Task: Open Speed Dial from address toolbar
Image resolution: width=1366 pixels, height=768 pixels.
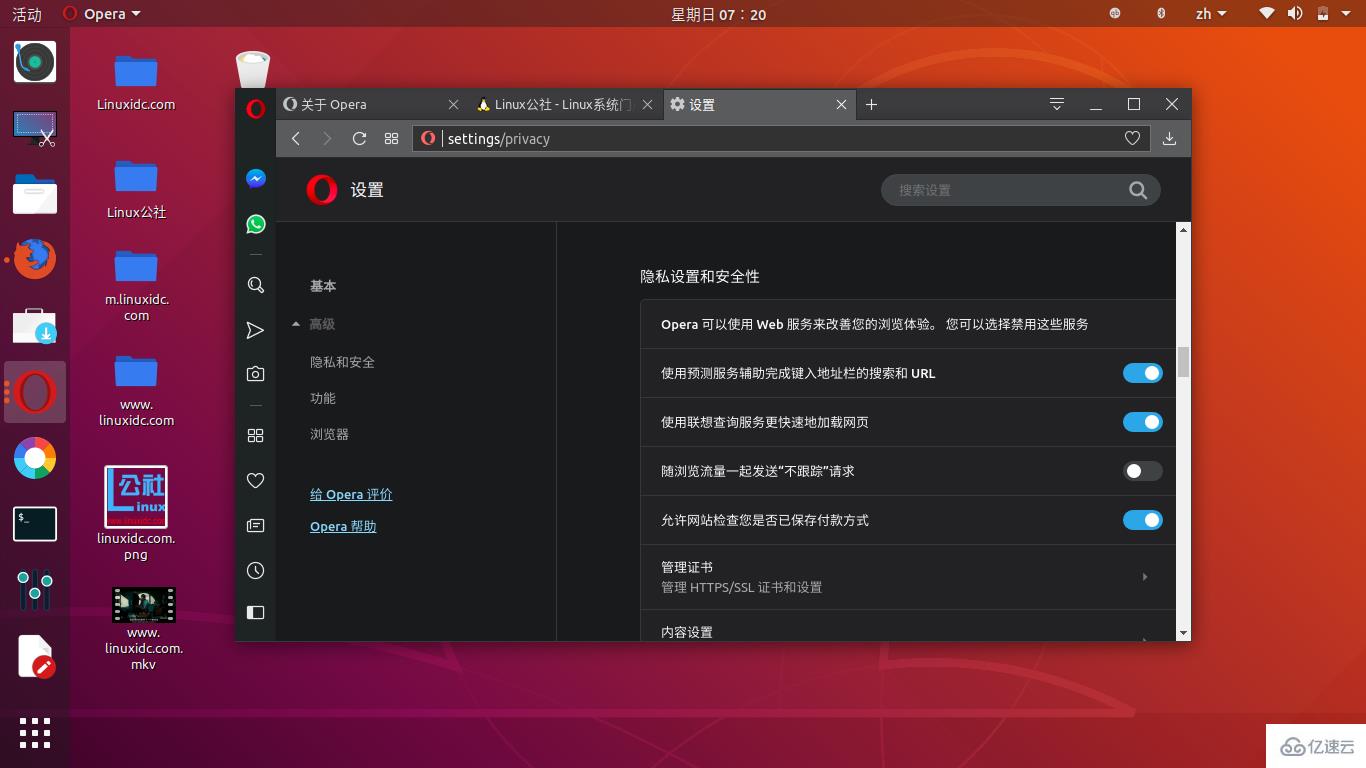Action: (x=391, y=139)
